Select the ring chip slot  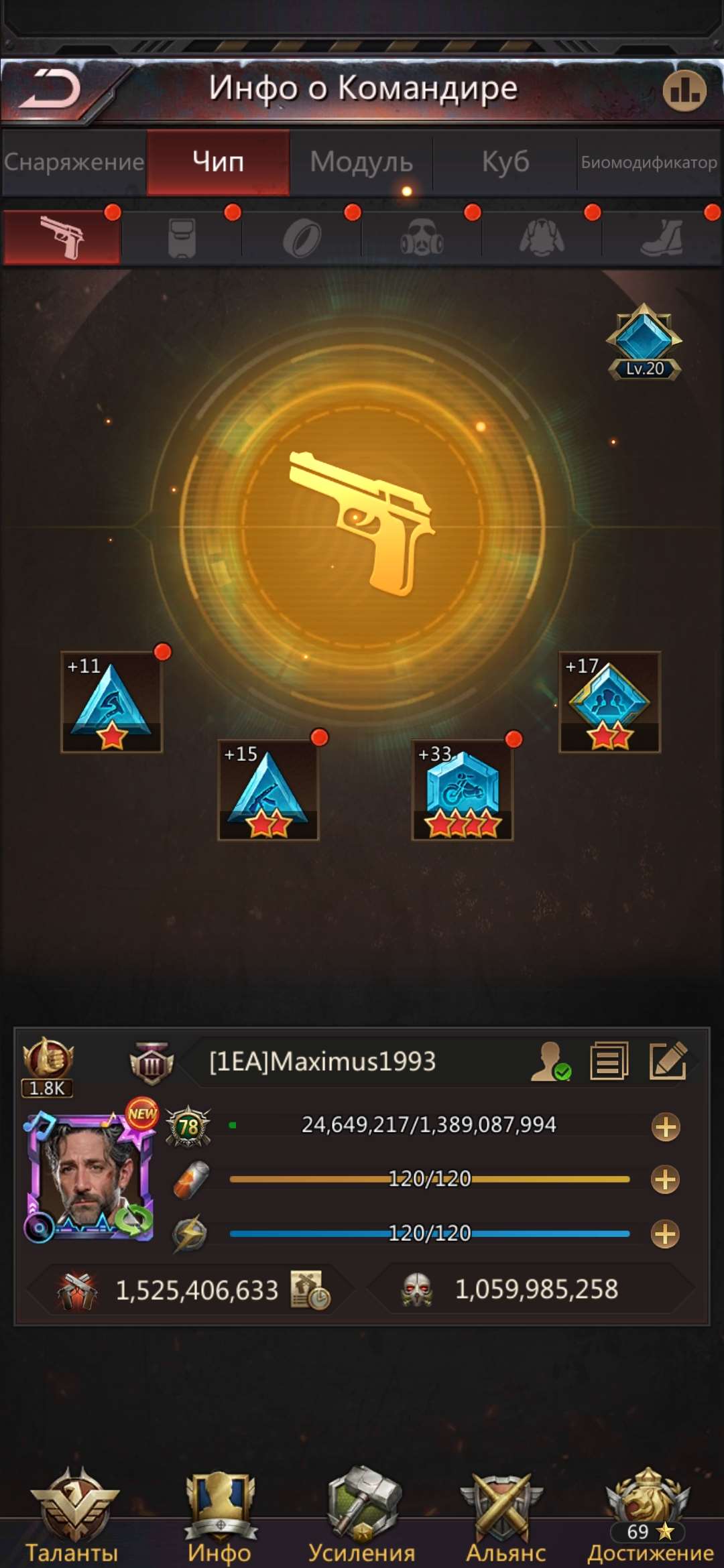click(302, 238)
